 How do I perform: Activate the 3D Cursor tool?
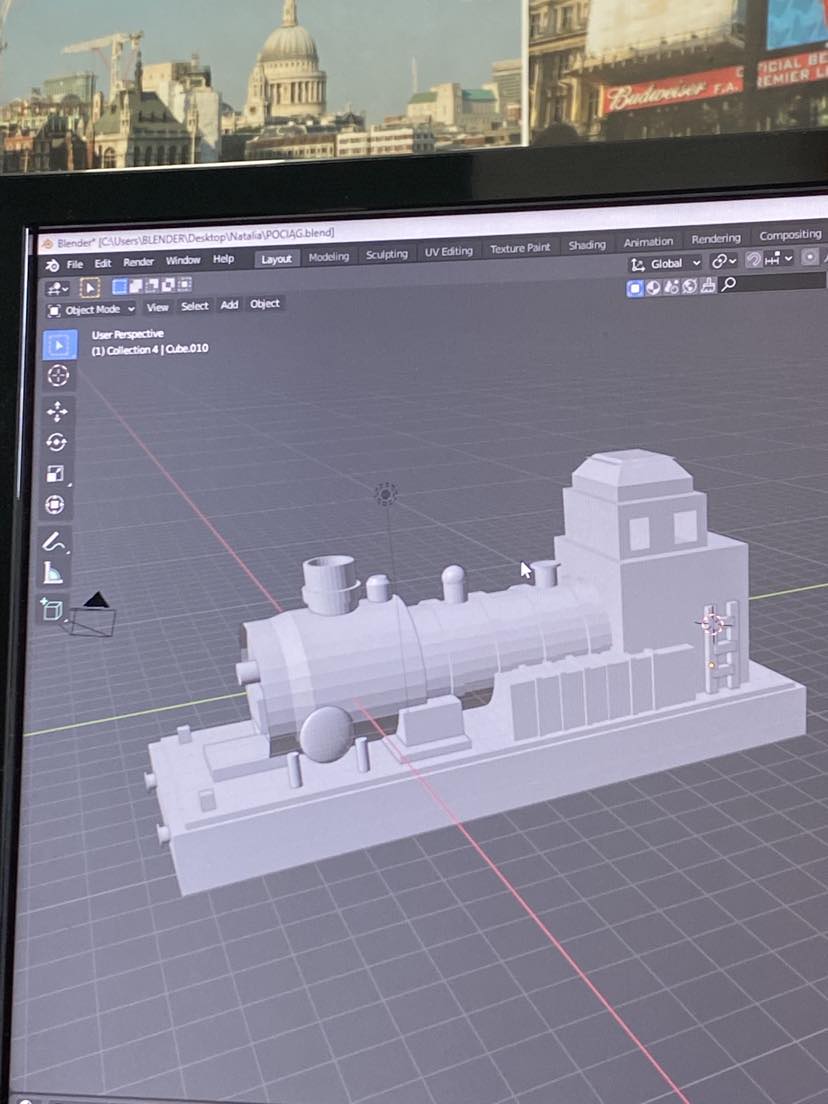(x=58, y=376)
